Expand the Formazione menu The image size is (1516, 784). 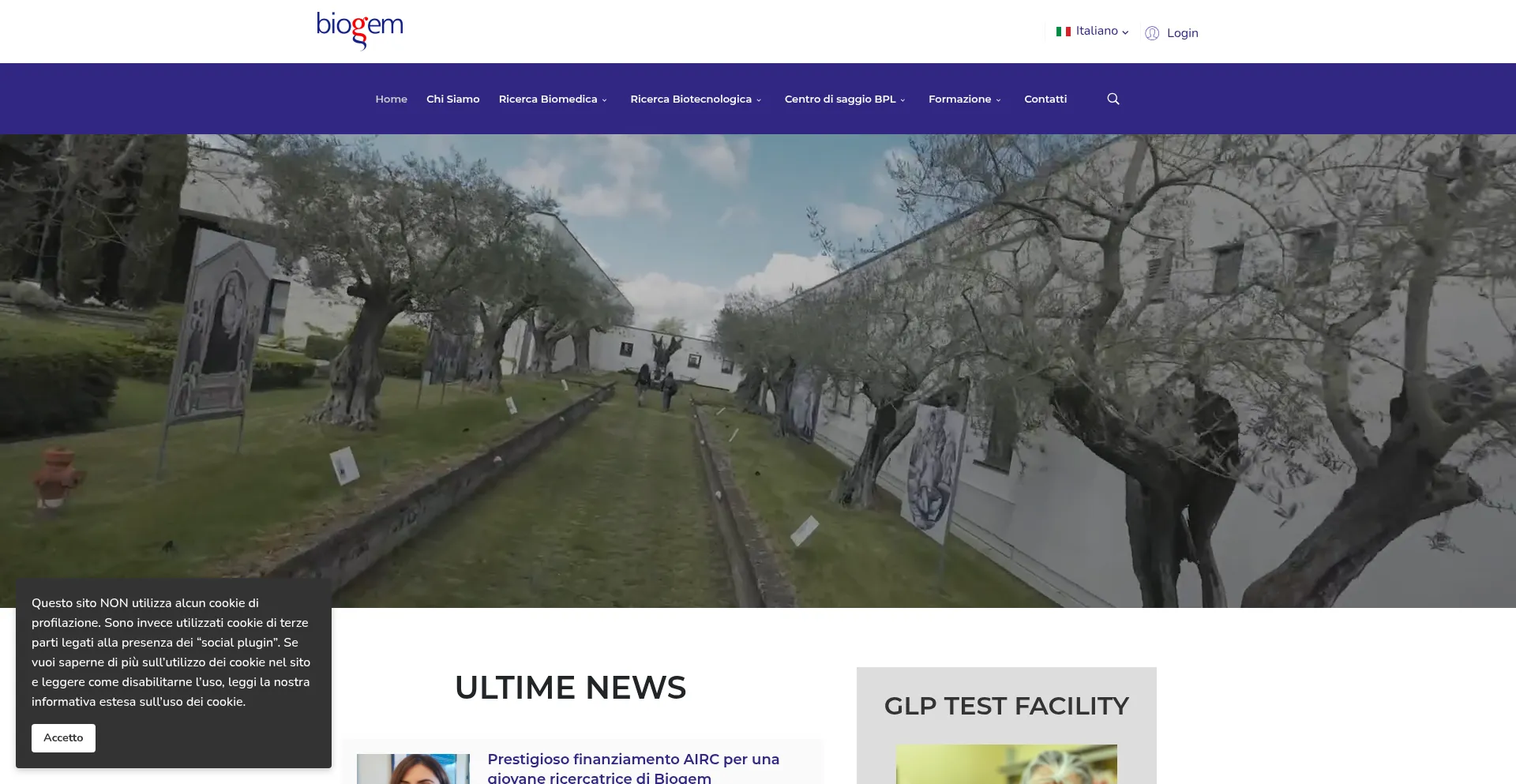pos(964,99)
